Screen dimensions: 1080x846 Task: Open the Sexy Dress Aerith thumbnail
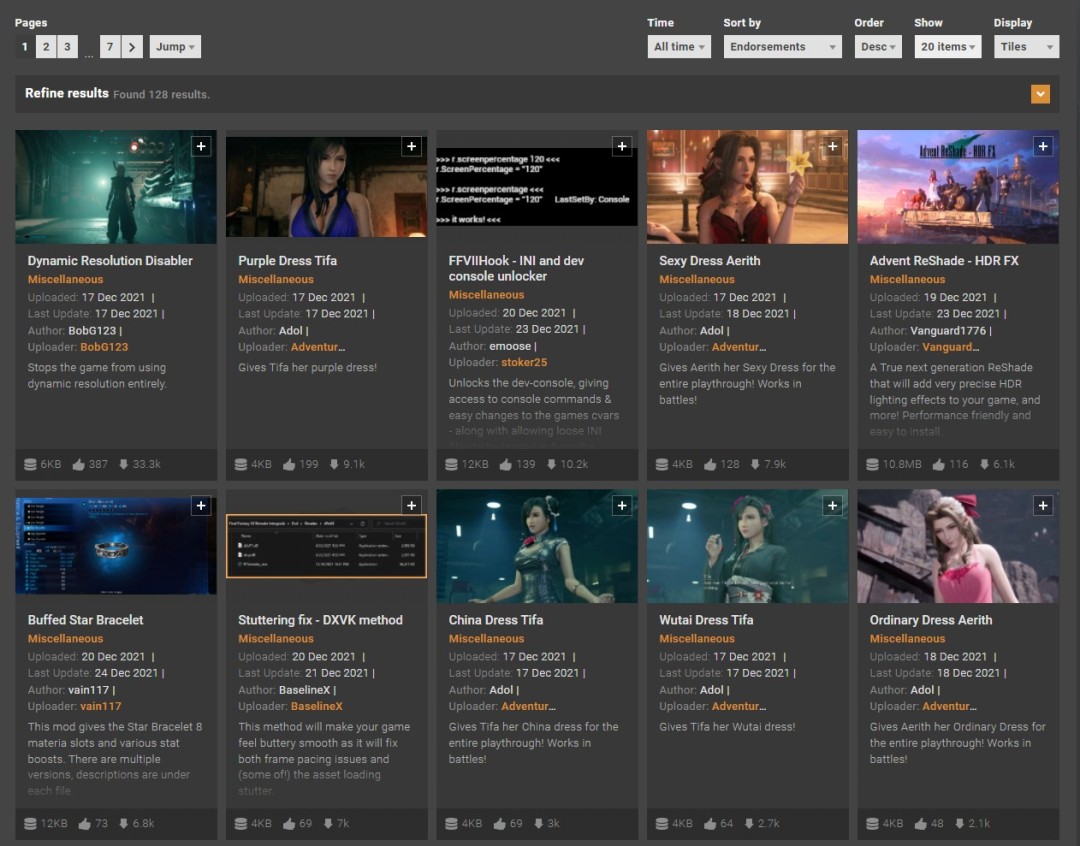(747, 187)
